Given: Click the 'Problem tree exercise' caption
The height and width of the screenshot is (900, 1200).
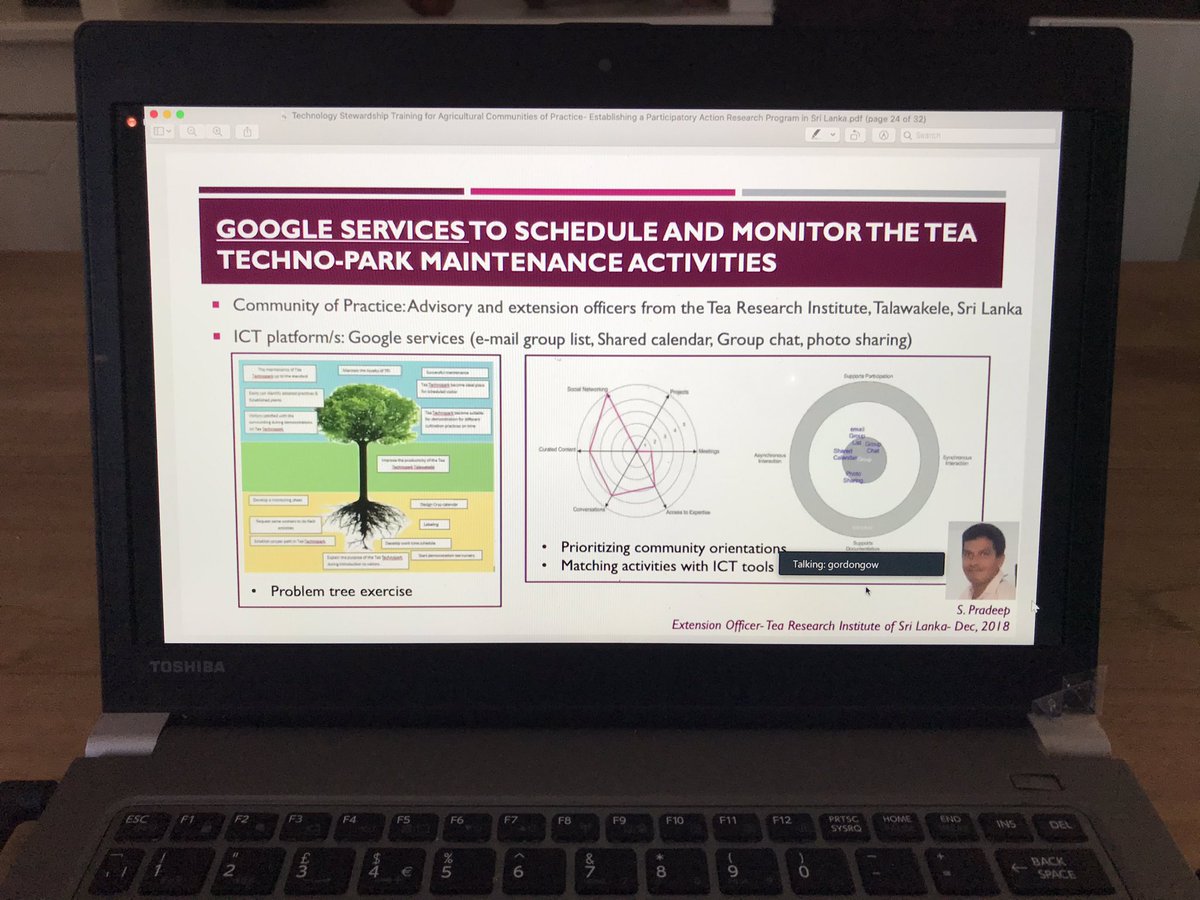Looking at the screenshot, I should (x=341, y=591).
